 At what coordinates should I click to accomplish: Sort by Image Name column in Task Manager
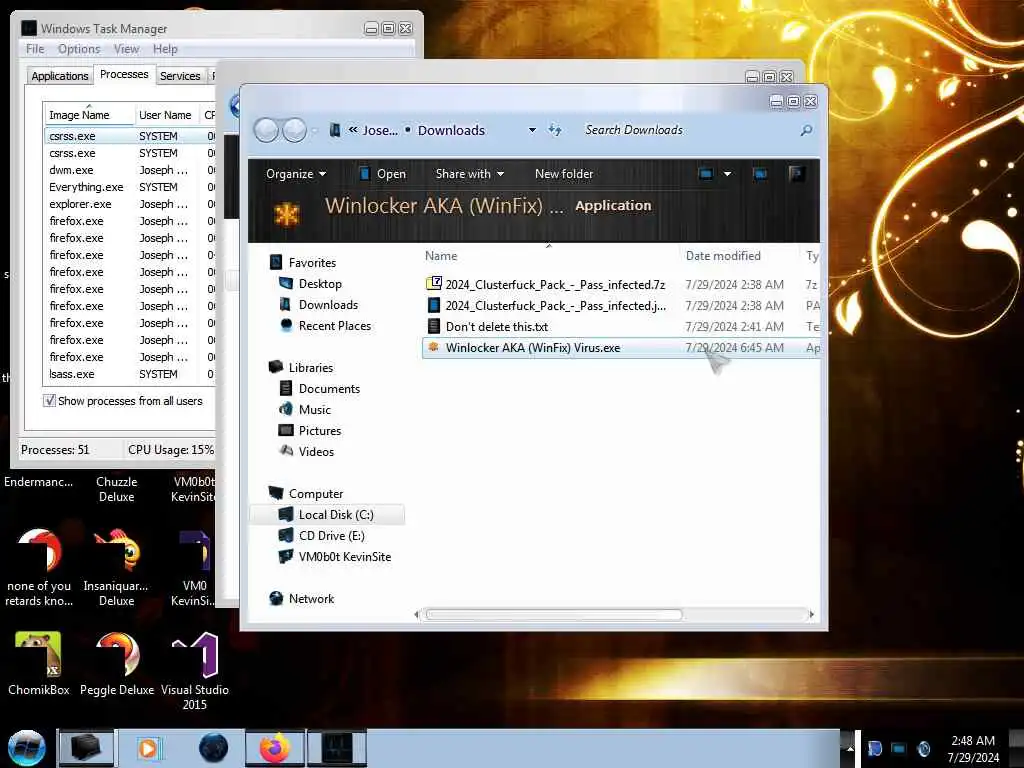click(x=88, y=115)
